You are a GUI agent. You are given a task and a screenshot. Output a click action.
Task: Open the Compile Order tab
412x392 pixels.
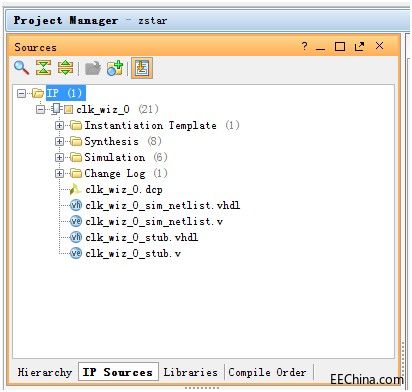point(267,372)
